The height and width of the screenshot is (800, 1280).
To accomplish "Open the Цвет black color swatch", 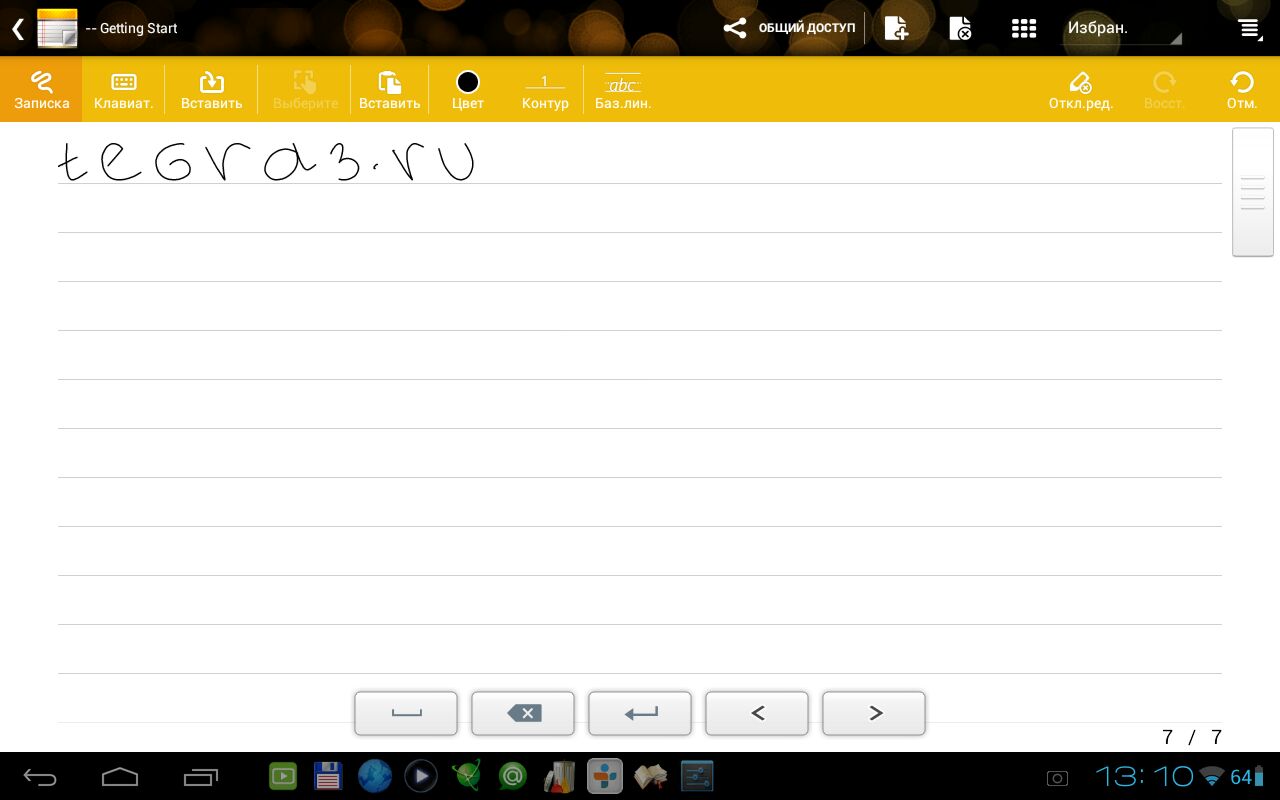I will click(x=467, y=89).
